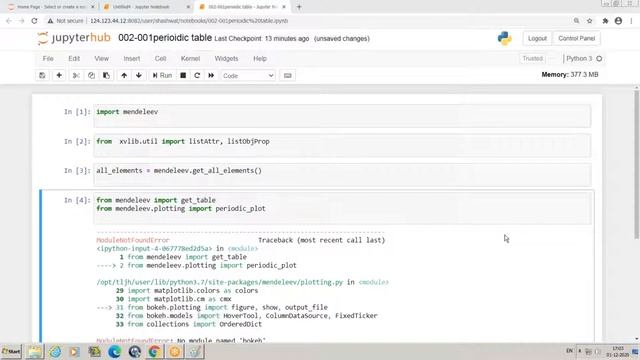
Task: Open the Insert menu
Action: click(131, 59)
